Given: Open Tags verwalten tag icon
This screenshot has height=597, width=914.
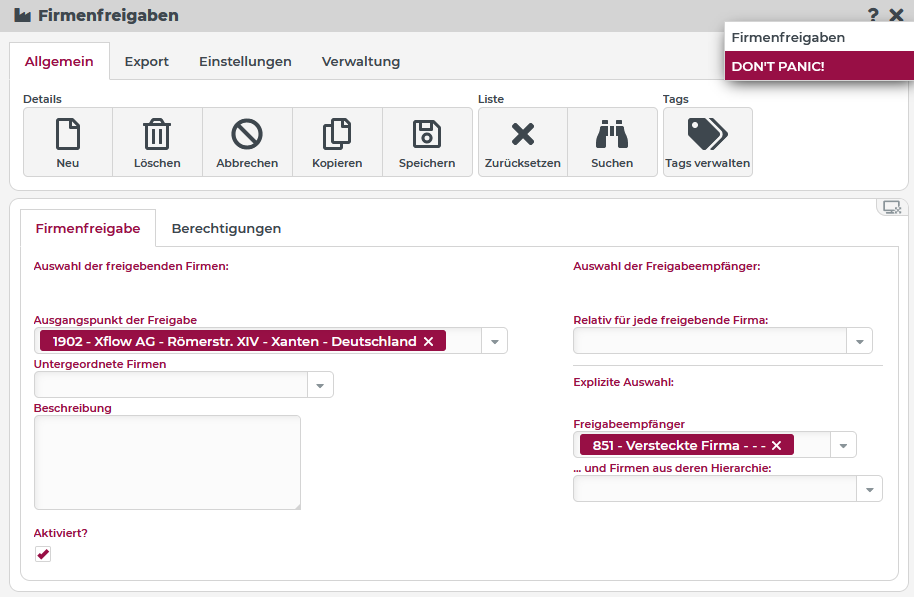Looking at the screenshot, I should [x=707, y=134].
